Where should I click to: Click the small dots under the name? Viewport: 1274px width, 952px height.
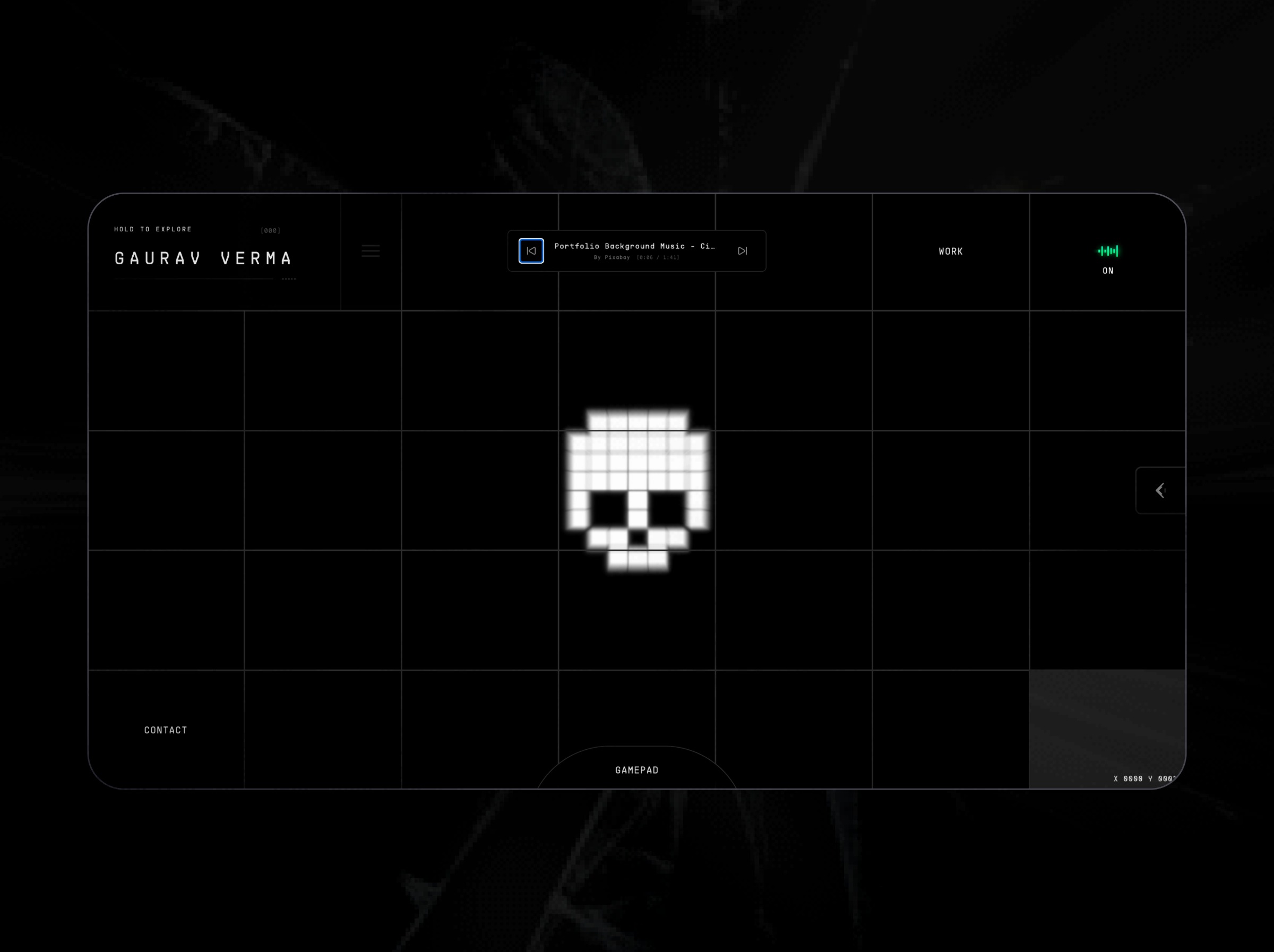click(289, 279)
